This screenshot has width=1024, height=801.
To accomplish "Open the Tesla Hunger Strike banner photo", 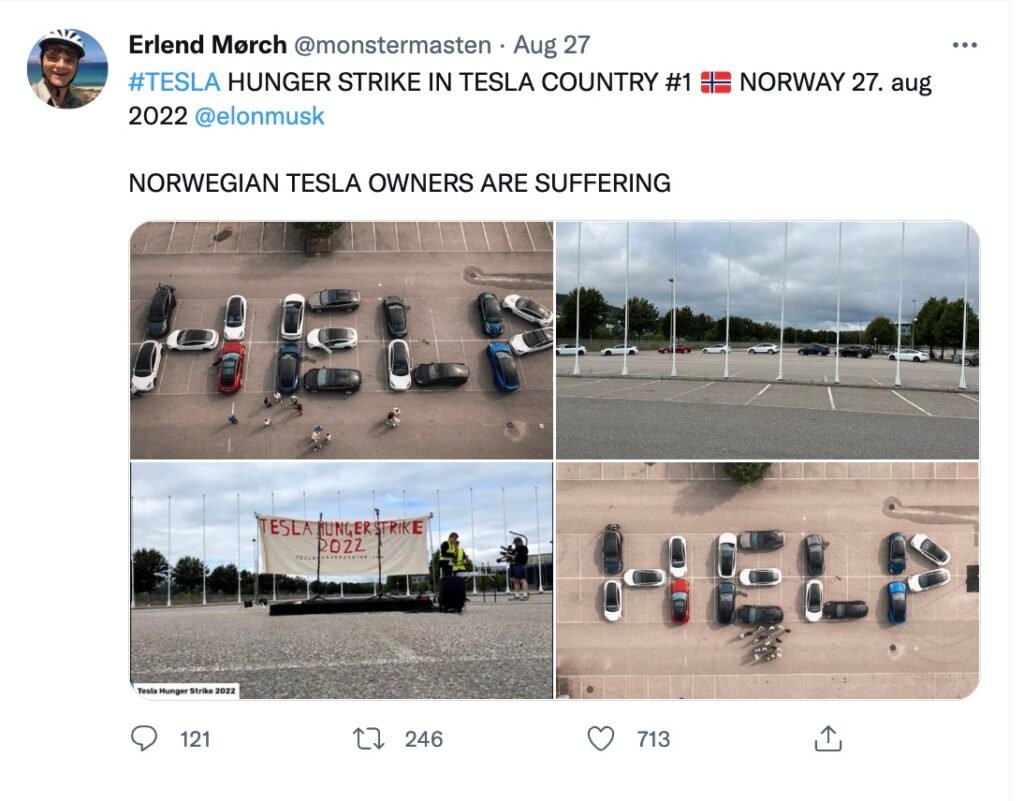I will [342, 580].
